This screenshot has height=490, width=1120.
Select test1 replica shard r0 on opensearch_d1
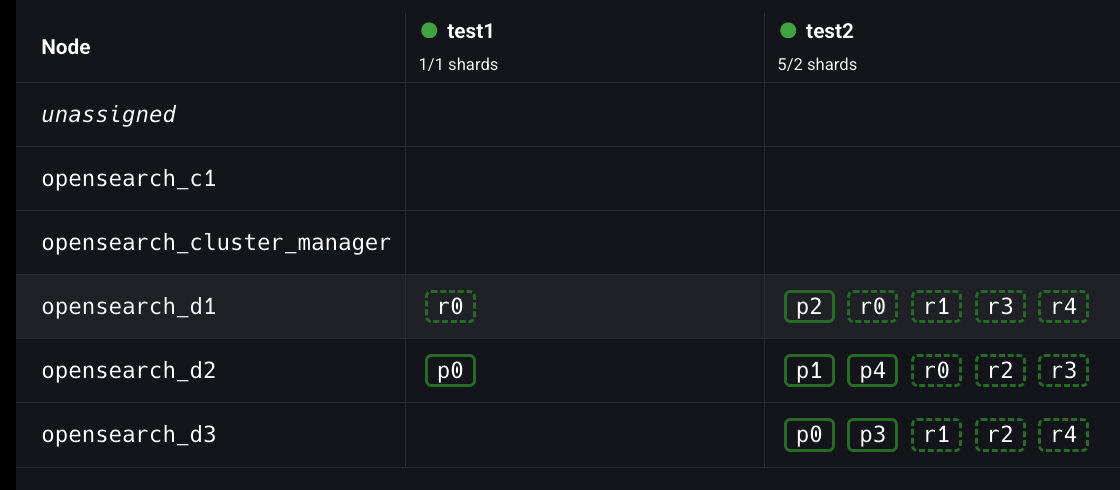click(x=450, y=307)
